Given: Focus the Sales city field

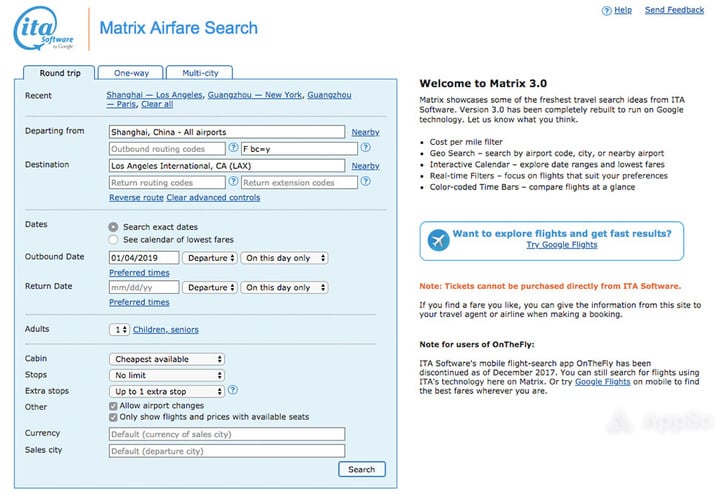Looking at the screenshot, I should pyautogui.click(x=227, y=451).
